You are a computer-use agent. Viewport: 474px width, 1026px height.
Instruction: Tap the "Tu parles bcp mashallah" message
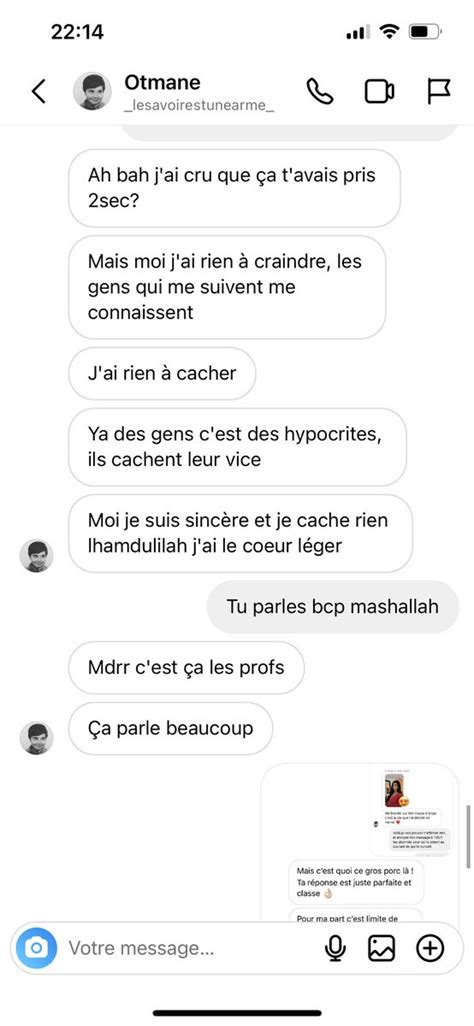pyautogui.click(x=333, y=607)
